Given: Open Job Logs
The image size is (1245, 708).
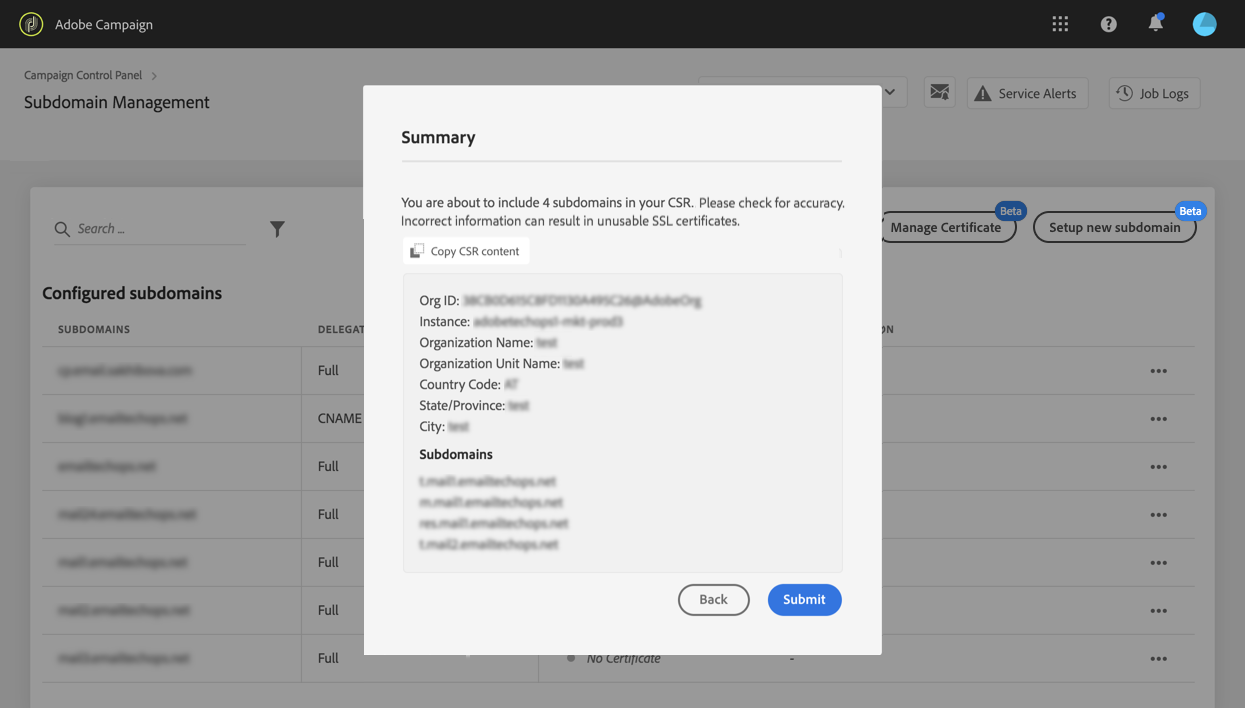Looking at the screenshot, I should [1154, 93].
